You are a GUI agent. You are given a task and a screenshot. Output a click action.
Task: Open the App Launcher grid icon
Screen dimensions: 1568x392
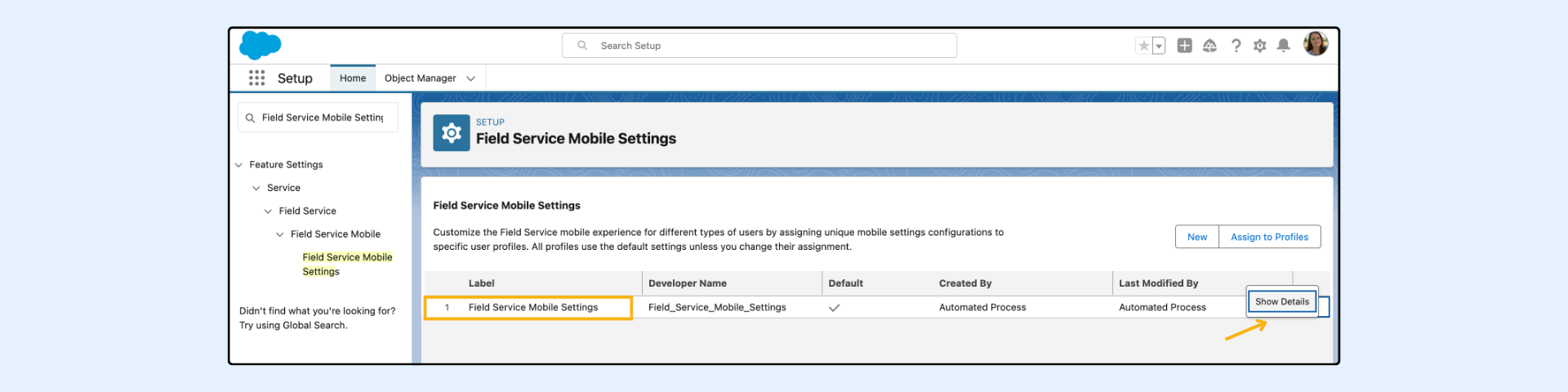(256, 78)
